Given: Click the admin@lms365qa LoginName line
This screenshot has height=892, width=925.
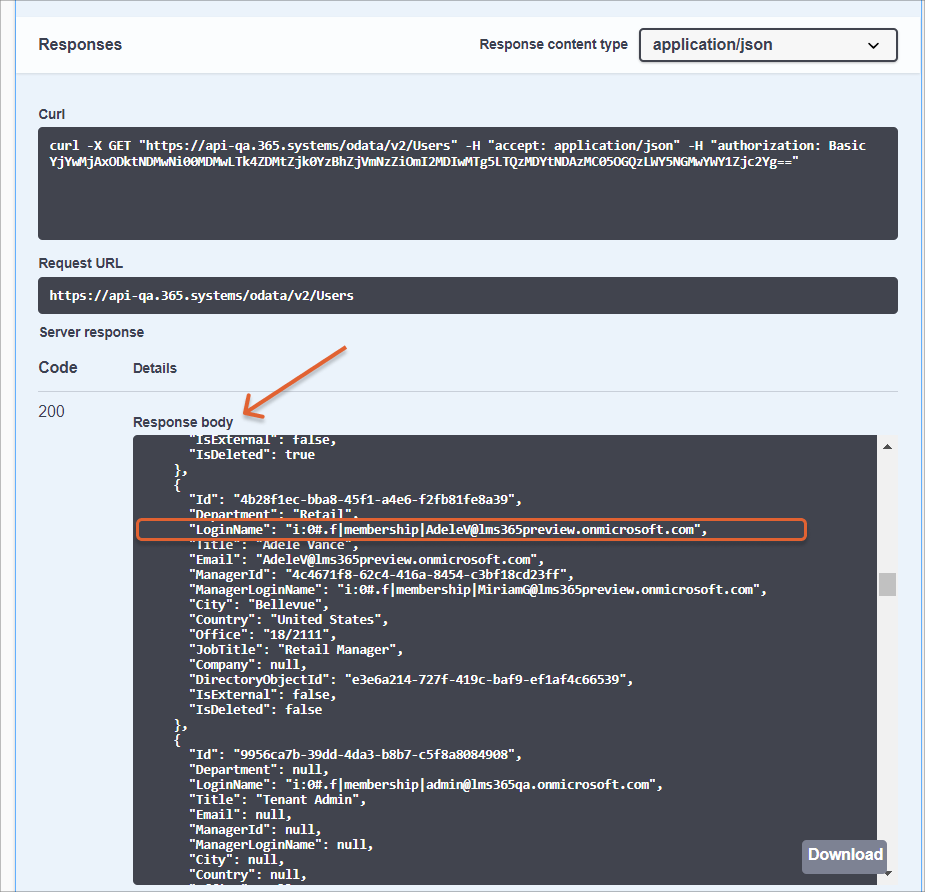Looking at the screenshot, I should 425,785.
